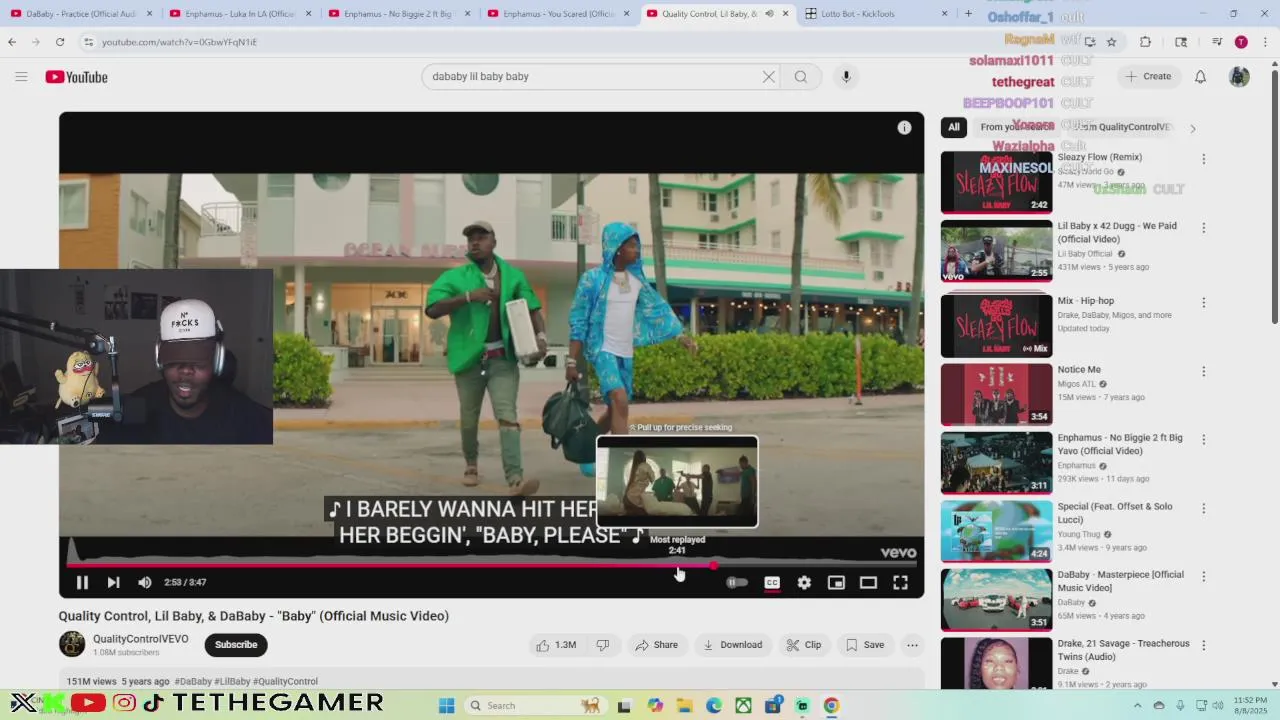1280x720 pixels.
Task: Like the video with 1.3M likes
Action: coord(556,645)
